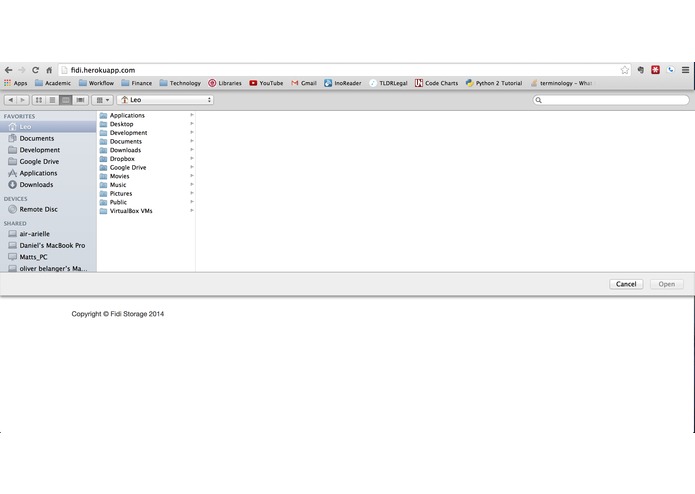Cancel the file open dialog
Viewport: 695px width, 494px height.
pyautogui.click(x=626, y=284)
